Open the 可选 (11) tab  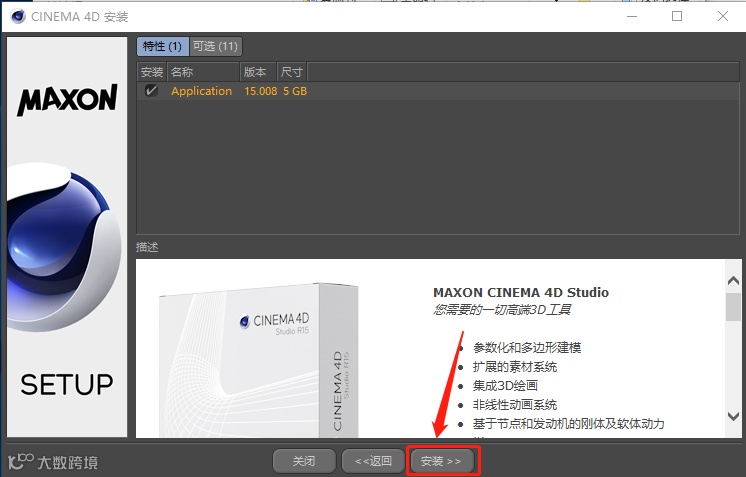pyautogui.click(x=216, y=46)
